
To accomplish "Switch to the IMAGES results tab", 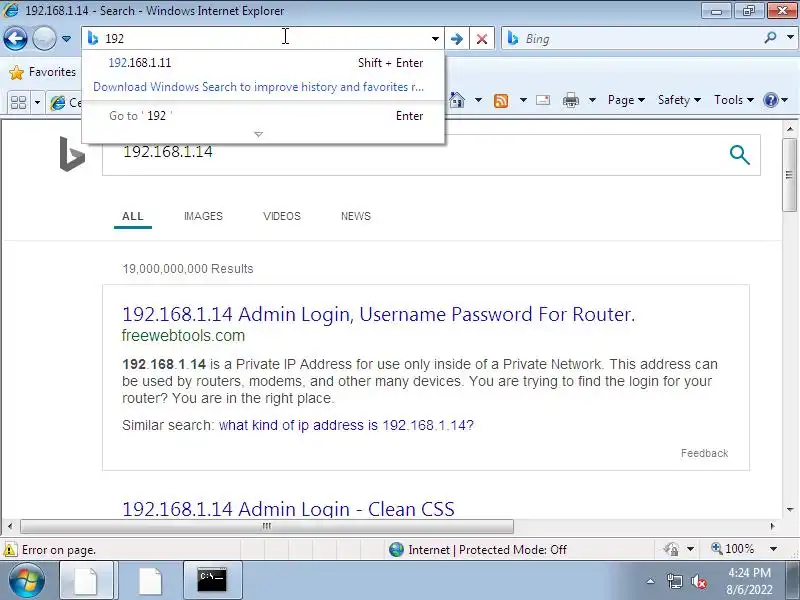I will click(203, 216).
